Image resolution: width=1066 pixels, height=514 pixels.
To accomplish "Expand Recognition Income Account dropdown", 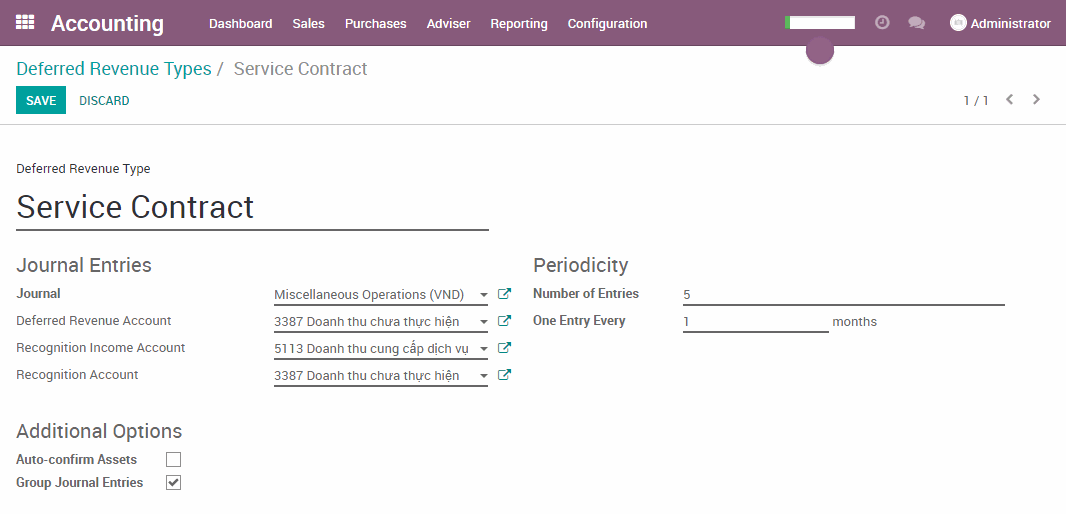I will pos(483,349).
